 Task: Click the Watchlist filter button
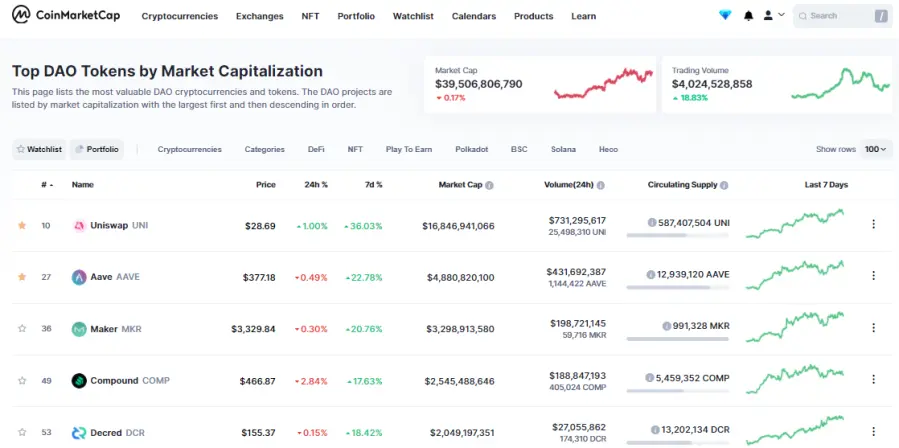39,149
